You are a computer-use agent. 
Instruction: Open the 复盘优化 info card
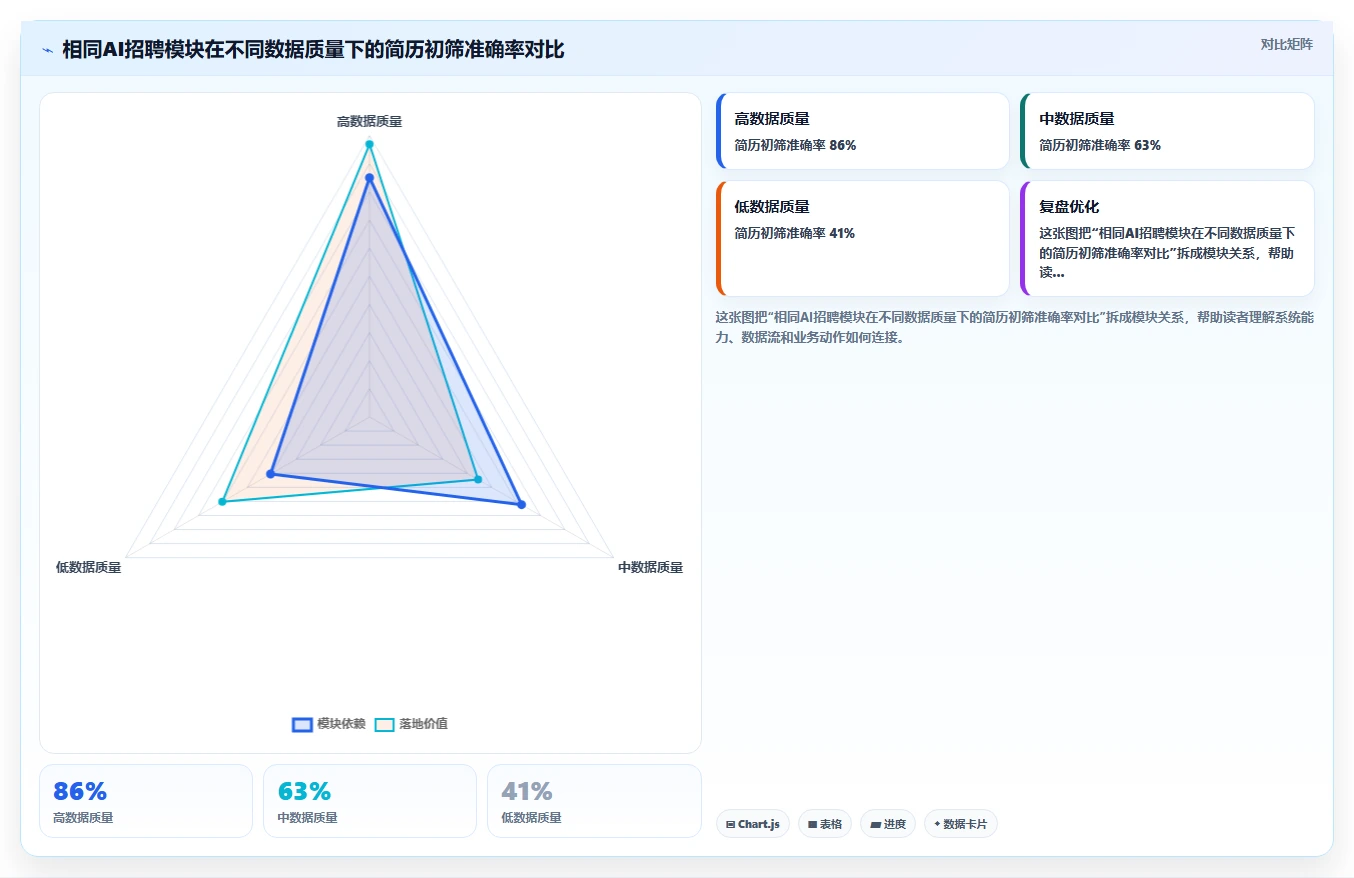[x=1167, y=239]
